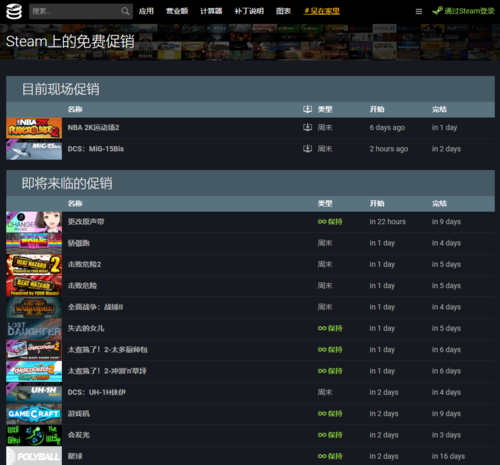This screenshot has height=465, width=500.
Task: Click 完结 column header in upcoming promotions
Action: click(439, 203)
